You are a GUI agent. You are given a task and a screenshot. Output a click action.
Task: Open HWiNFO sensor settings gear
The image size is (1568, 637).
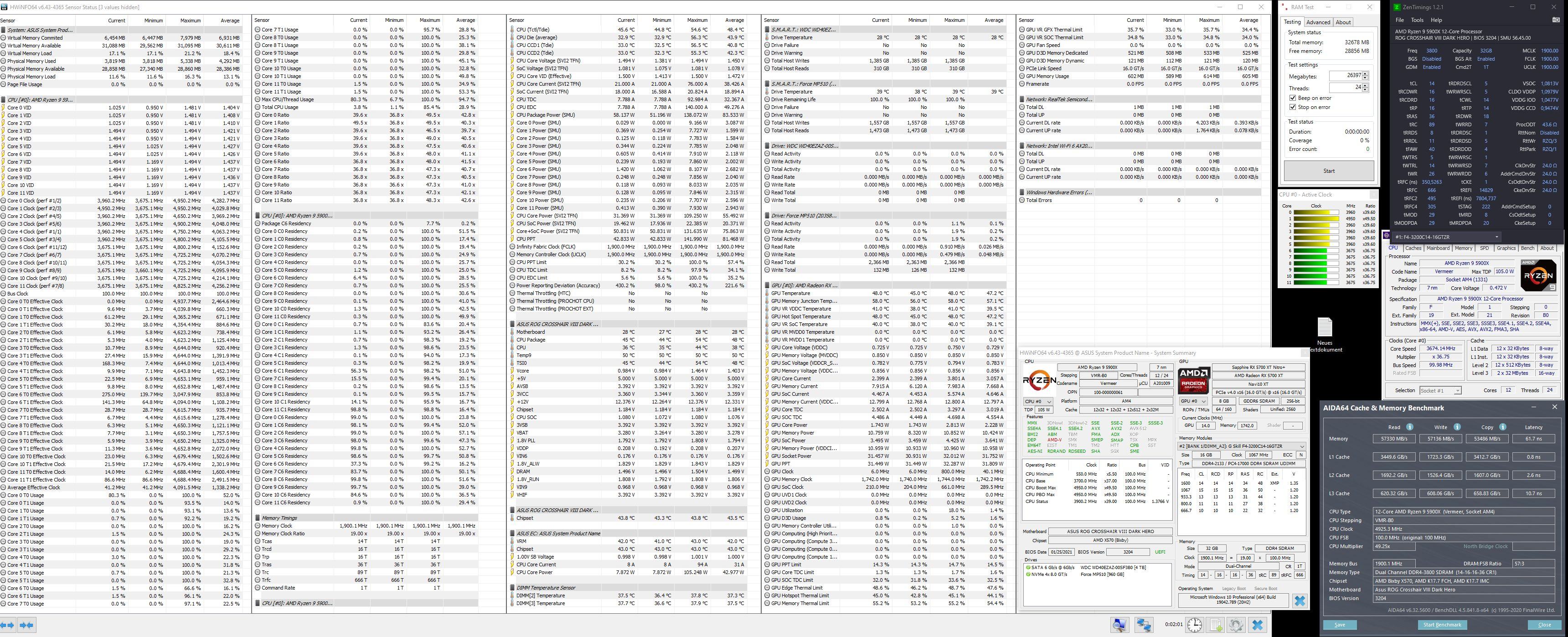click(x=1236, y=625)
